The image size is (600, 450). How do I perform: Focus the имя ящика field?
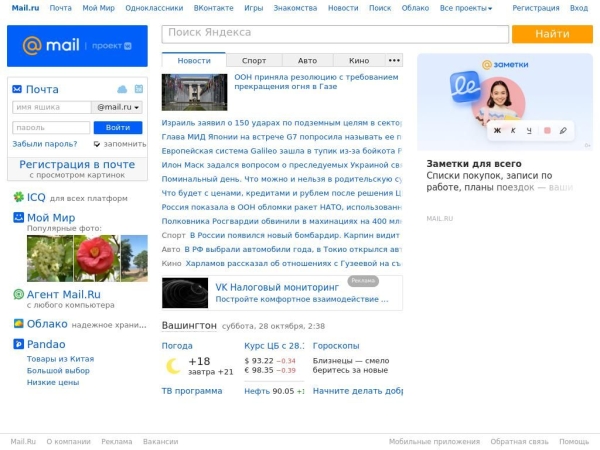[x=52, y=107]
